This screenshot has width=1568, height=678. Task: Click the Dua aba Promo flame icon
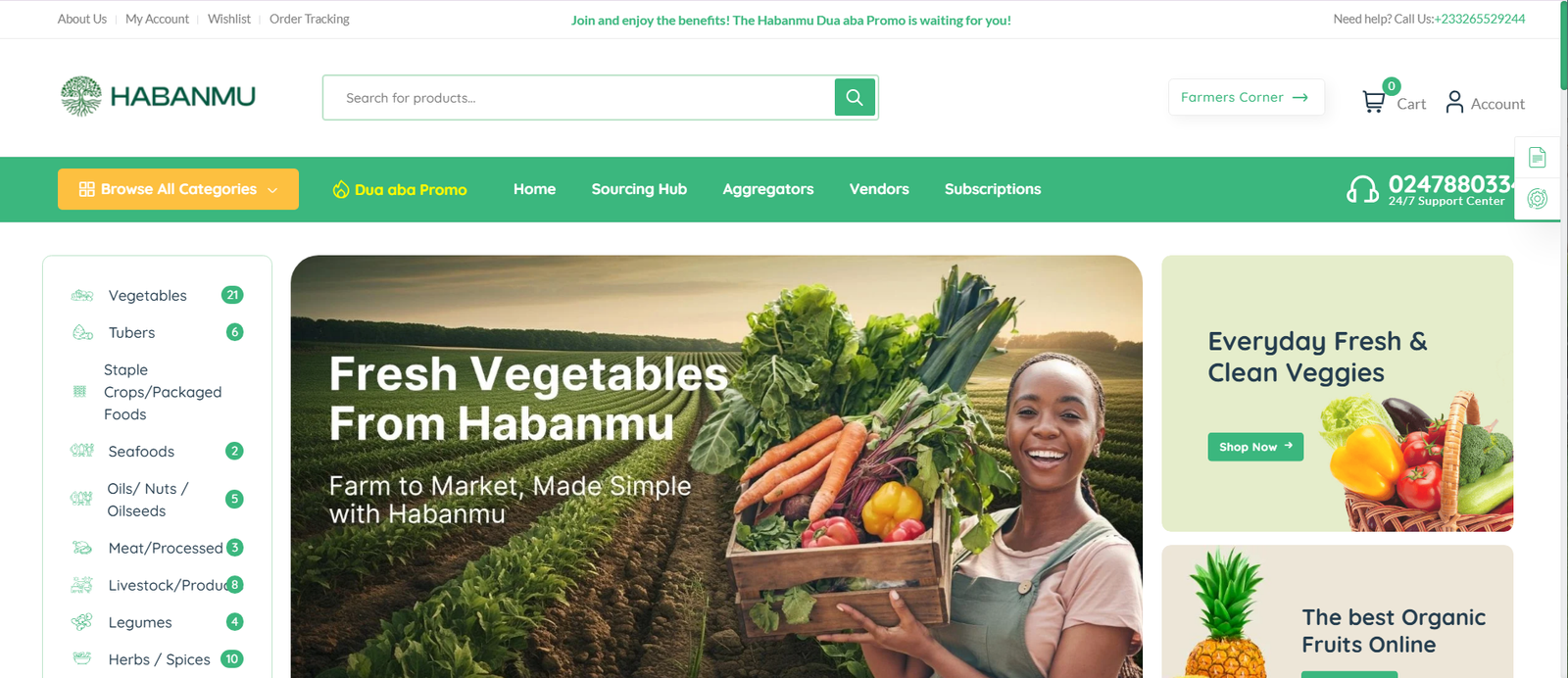341,189
